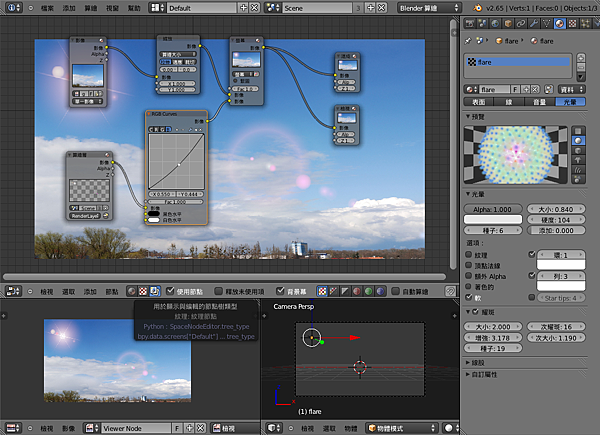Click the 大小: 0.840 halo size field

pyautogui.click(x=556, y=209)
